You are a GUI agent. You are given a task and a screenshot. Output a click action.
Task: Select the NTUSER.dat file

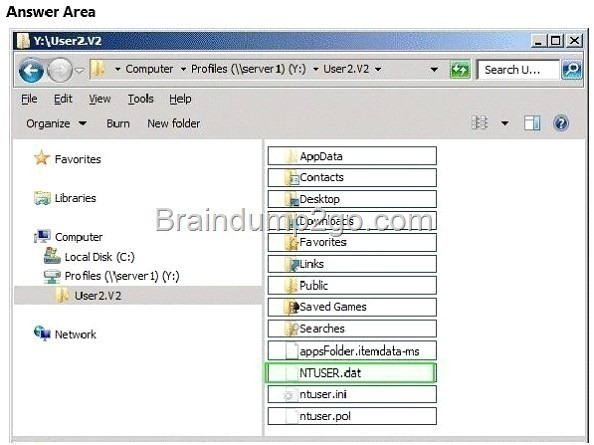pyautogui.click(x=352, y=373)
